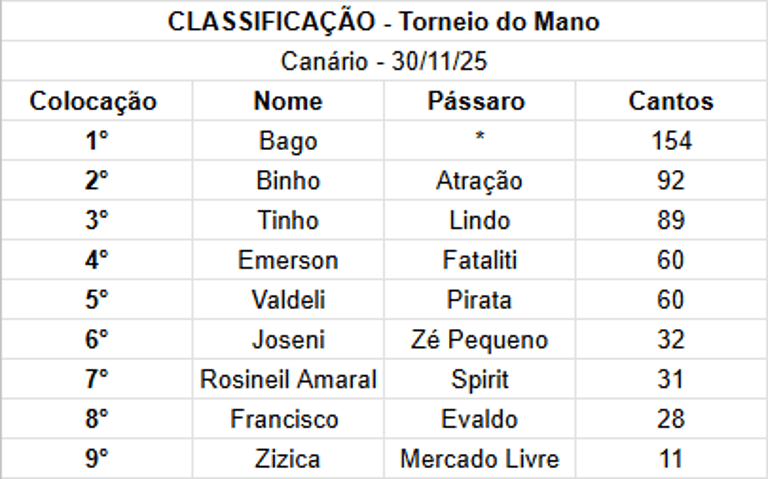This screenshot has height=479, width=768.
Task: Click the Canário - 30/11/25 subtitle cell
Action: coord(384,61)
